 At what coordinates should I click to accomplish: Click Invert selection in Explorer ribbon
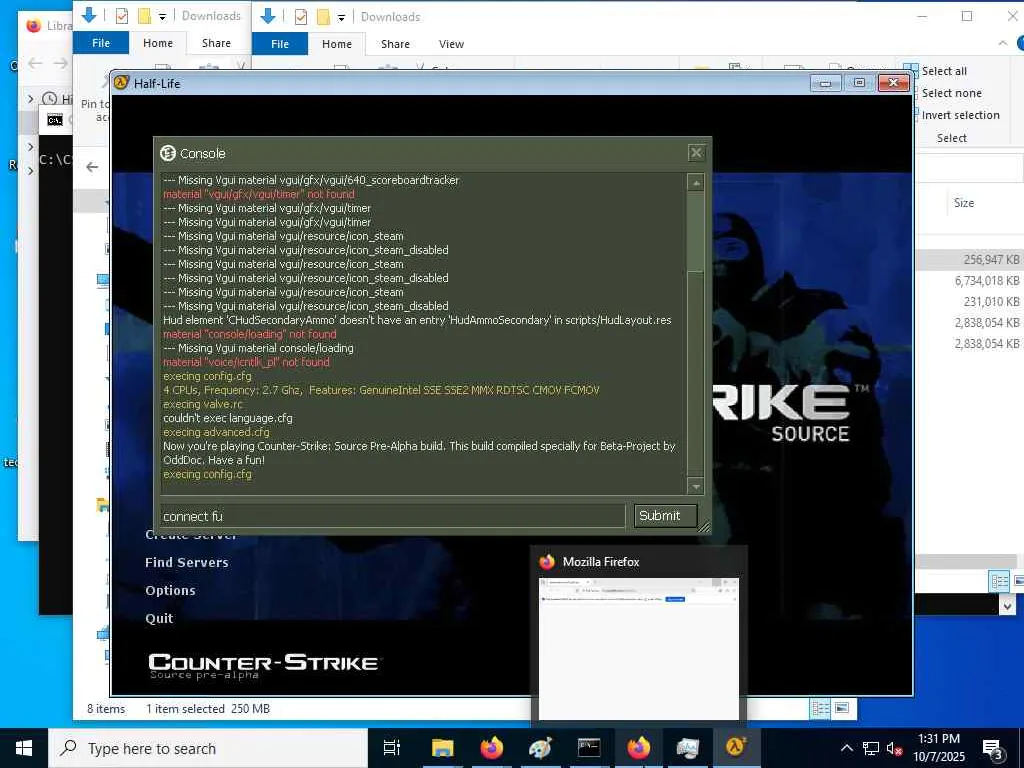(960, 115)
